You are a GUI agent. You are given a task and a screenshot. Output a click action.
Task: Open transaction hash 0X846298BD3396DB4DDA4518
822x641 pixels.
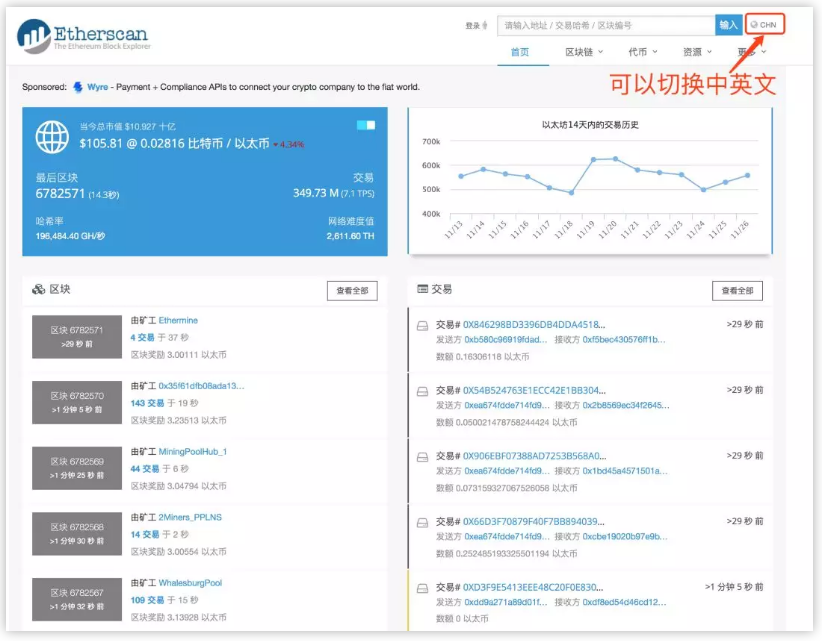pyautogui.click(x=534, y=324)
